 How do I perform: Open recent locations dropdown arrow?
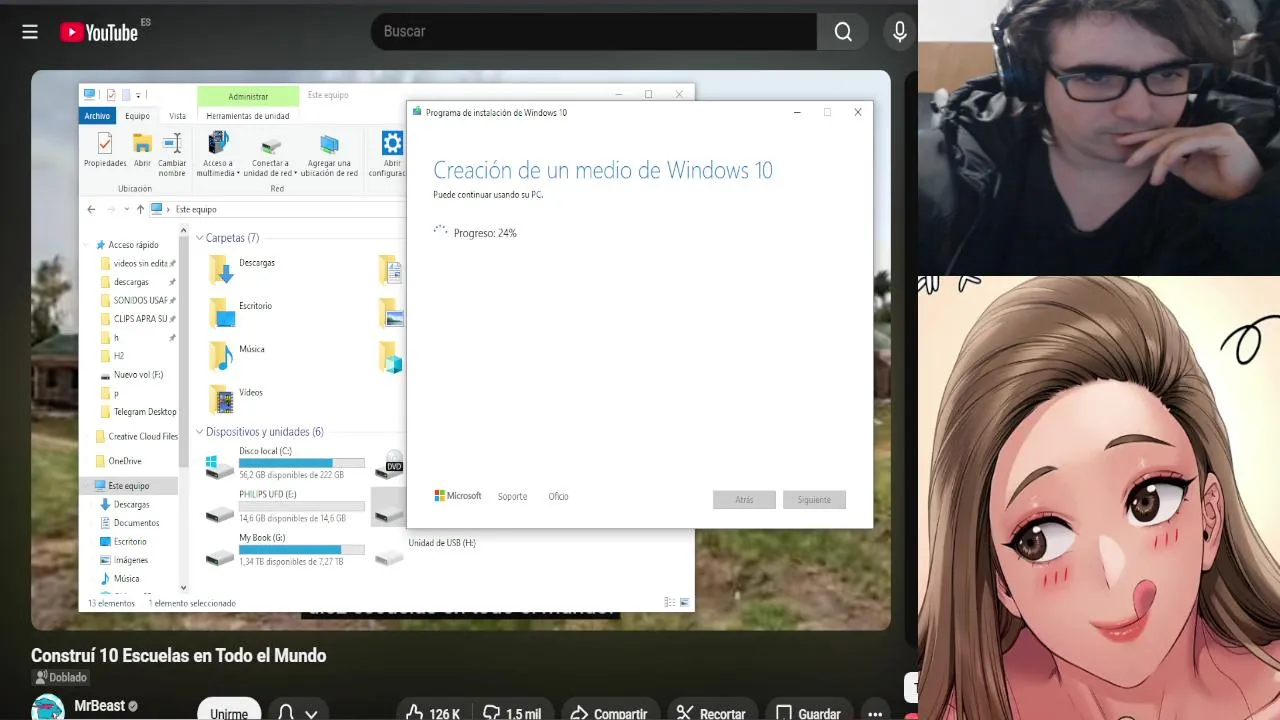[126, 209]
